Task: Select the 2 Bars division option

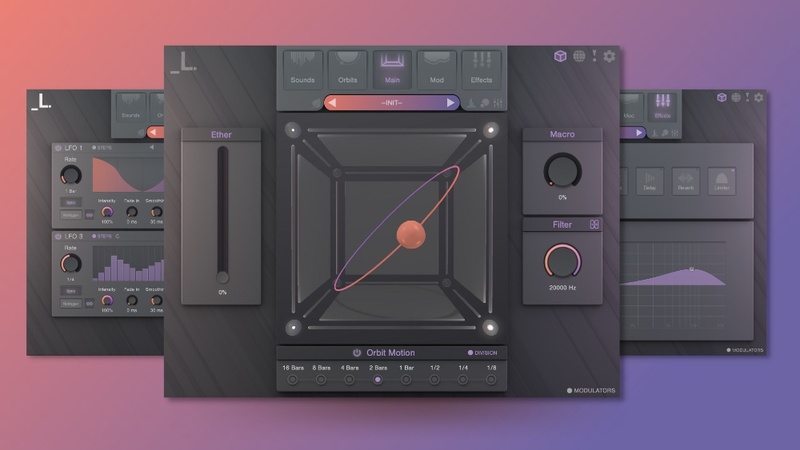Action: [x=378, y=380]
